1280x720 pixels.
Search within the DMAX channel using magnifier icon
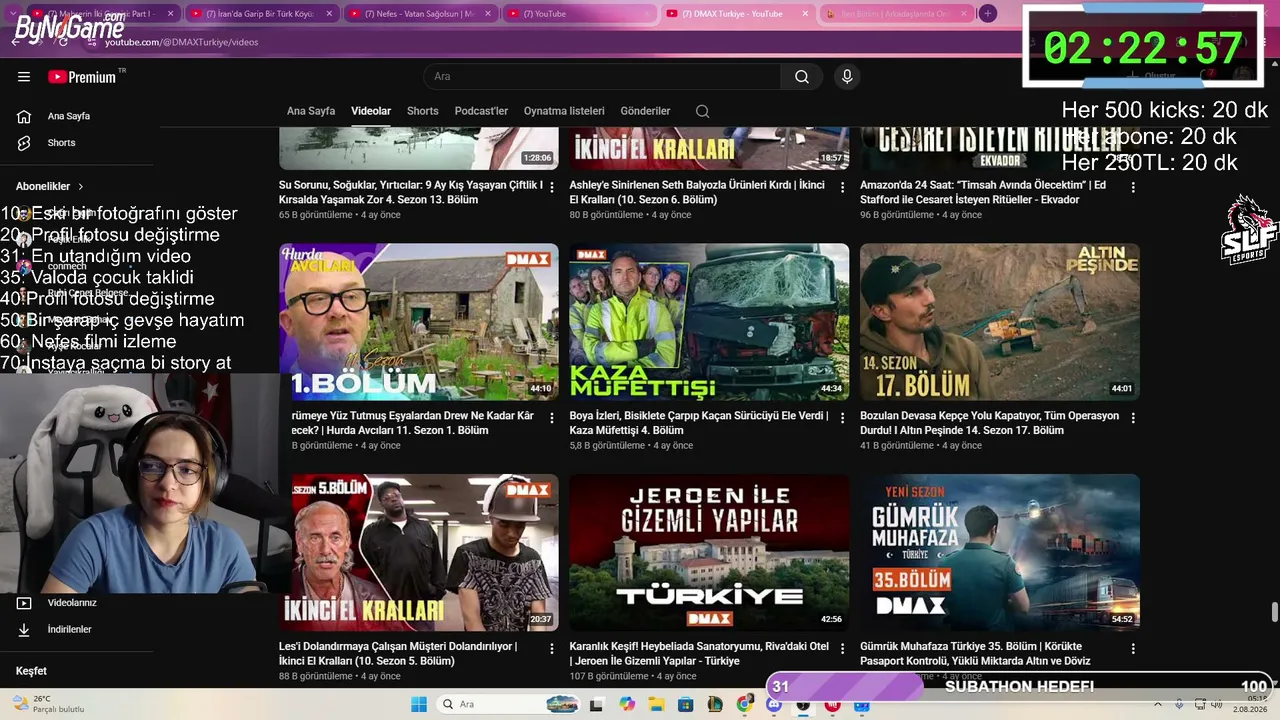[702, 111]
